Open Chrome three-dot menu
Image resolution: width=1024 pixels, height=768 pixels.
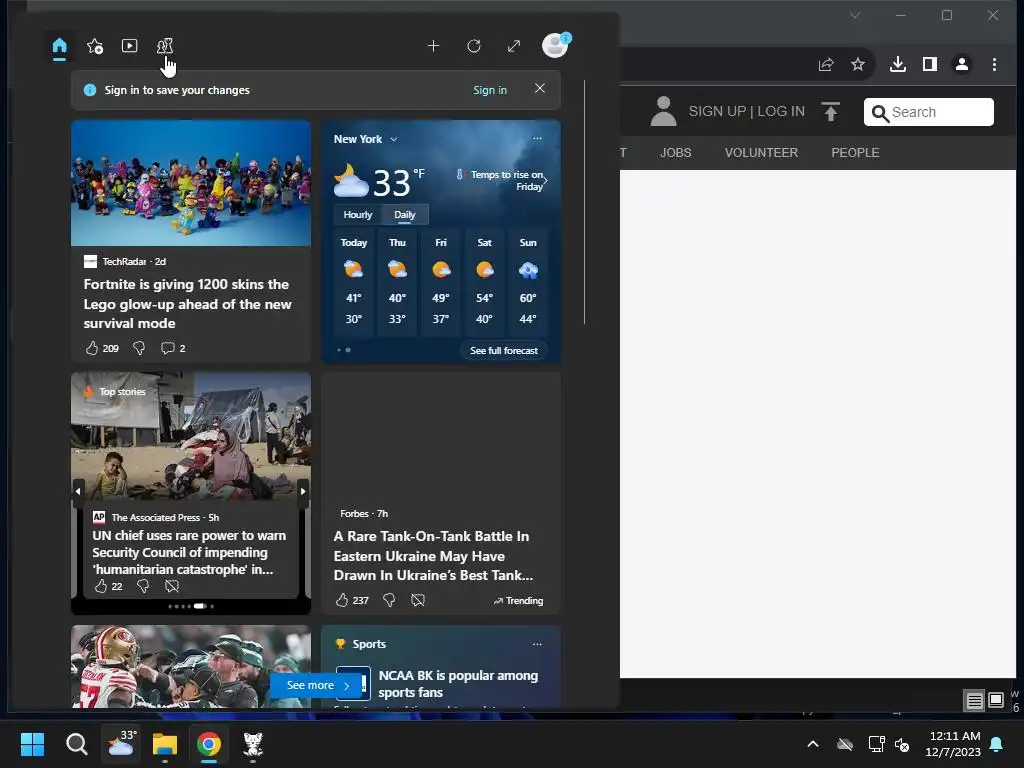[x=994, y=64]
